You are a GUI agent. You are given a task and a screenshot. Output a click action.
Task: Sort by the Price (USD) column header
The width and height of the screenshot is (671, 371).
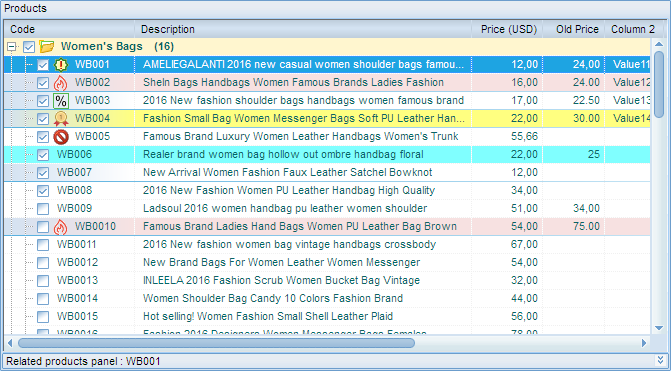(x=508, y=29)
